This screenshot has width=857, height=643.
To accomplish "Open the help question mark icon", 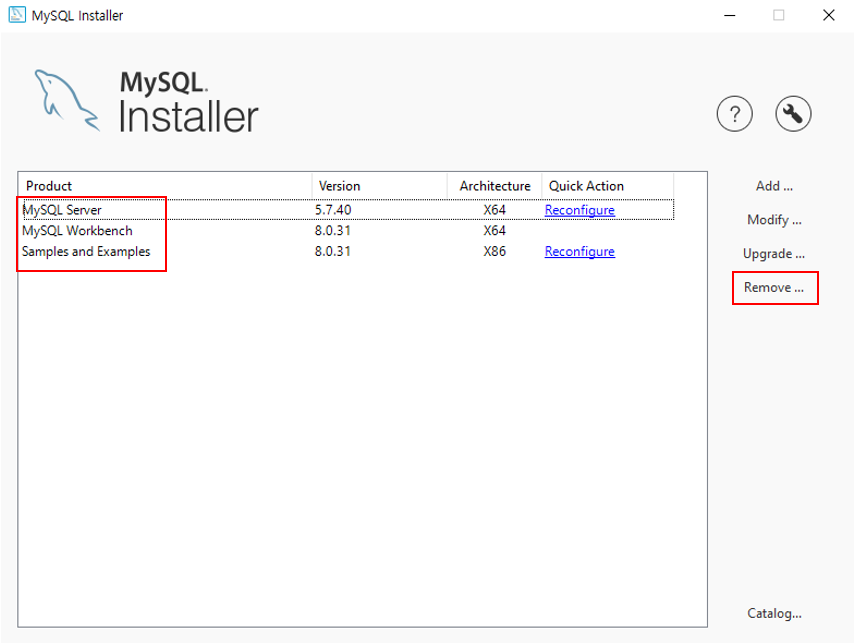I will pos(734,114).
